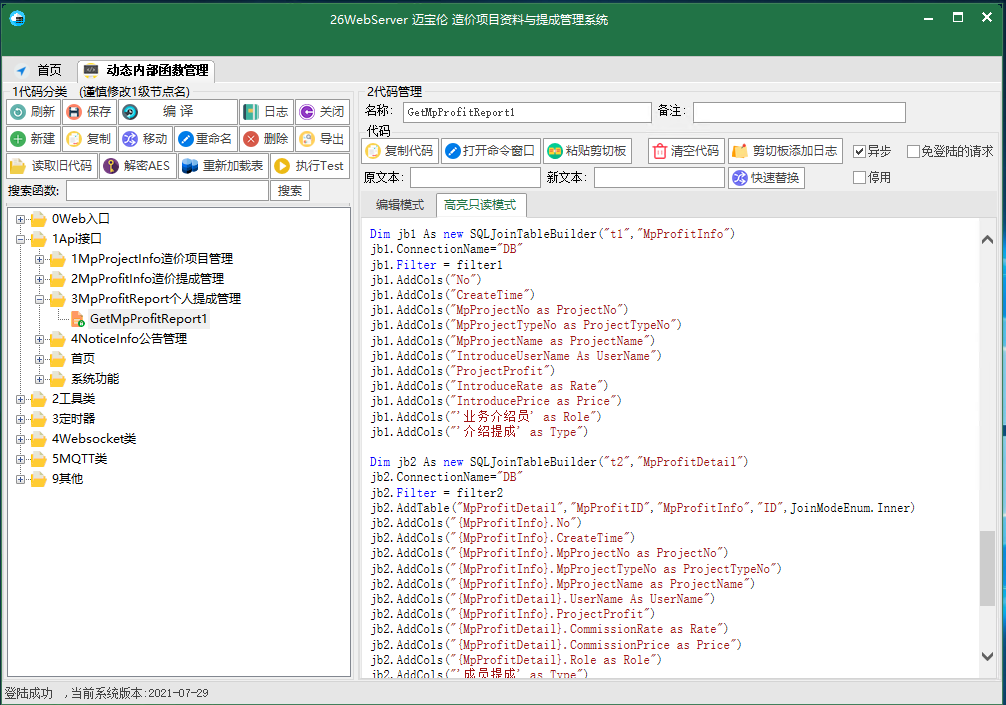Click the 刷新 refresh icon button
The height and width of the screenshot is (705, 1006).
(x=34, y=112)
